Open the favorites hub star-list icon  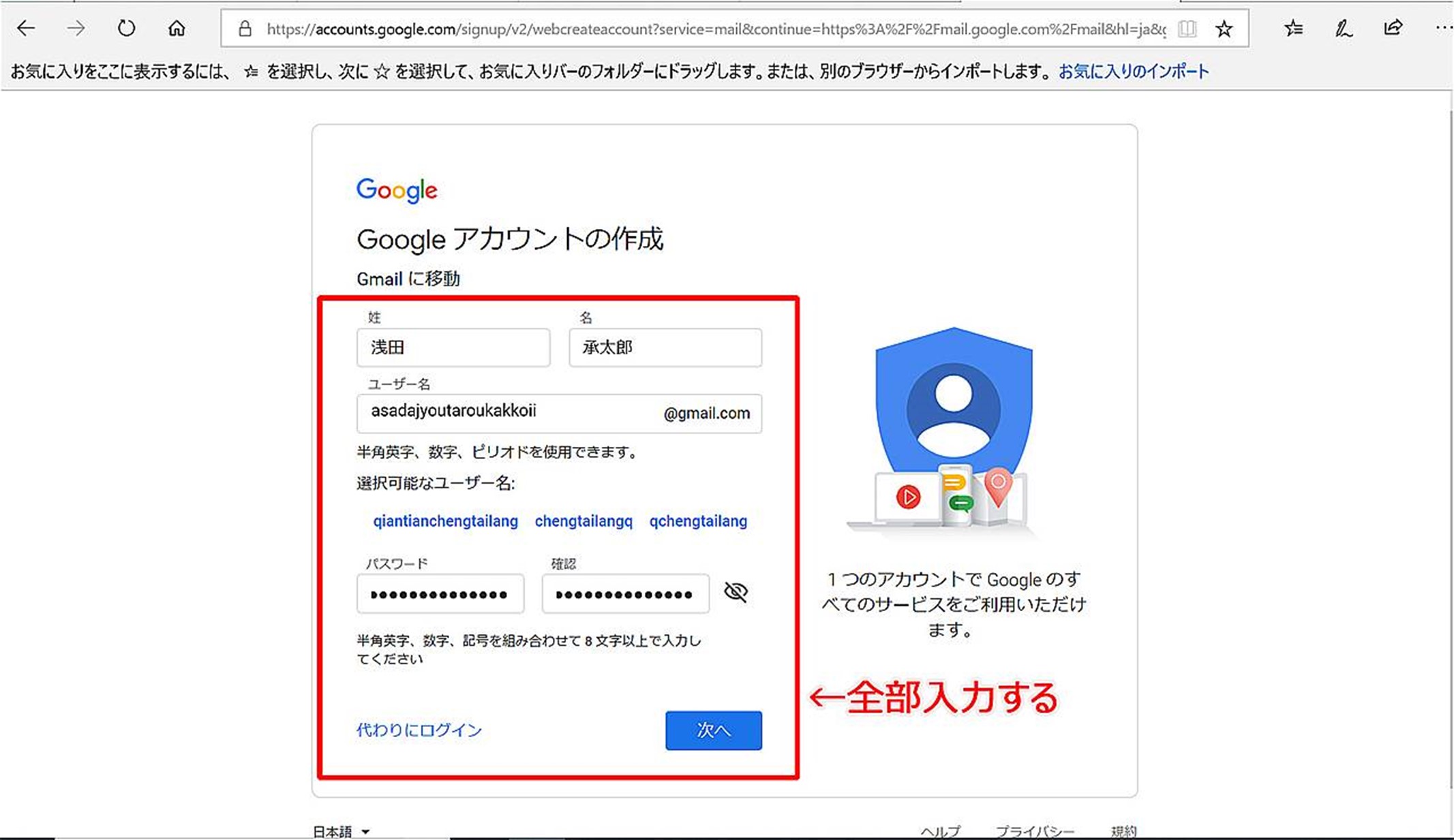tap(1293, 29)
